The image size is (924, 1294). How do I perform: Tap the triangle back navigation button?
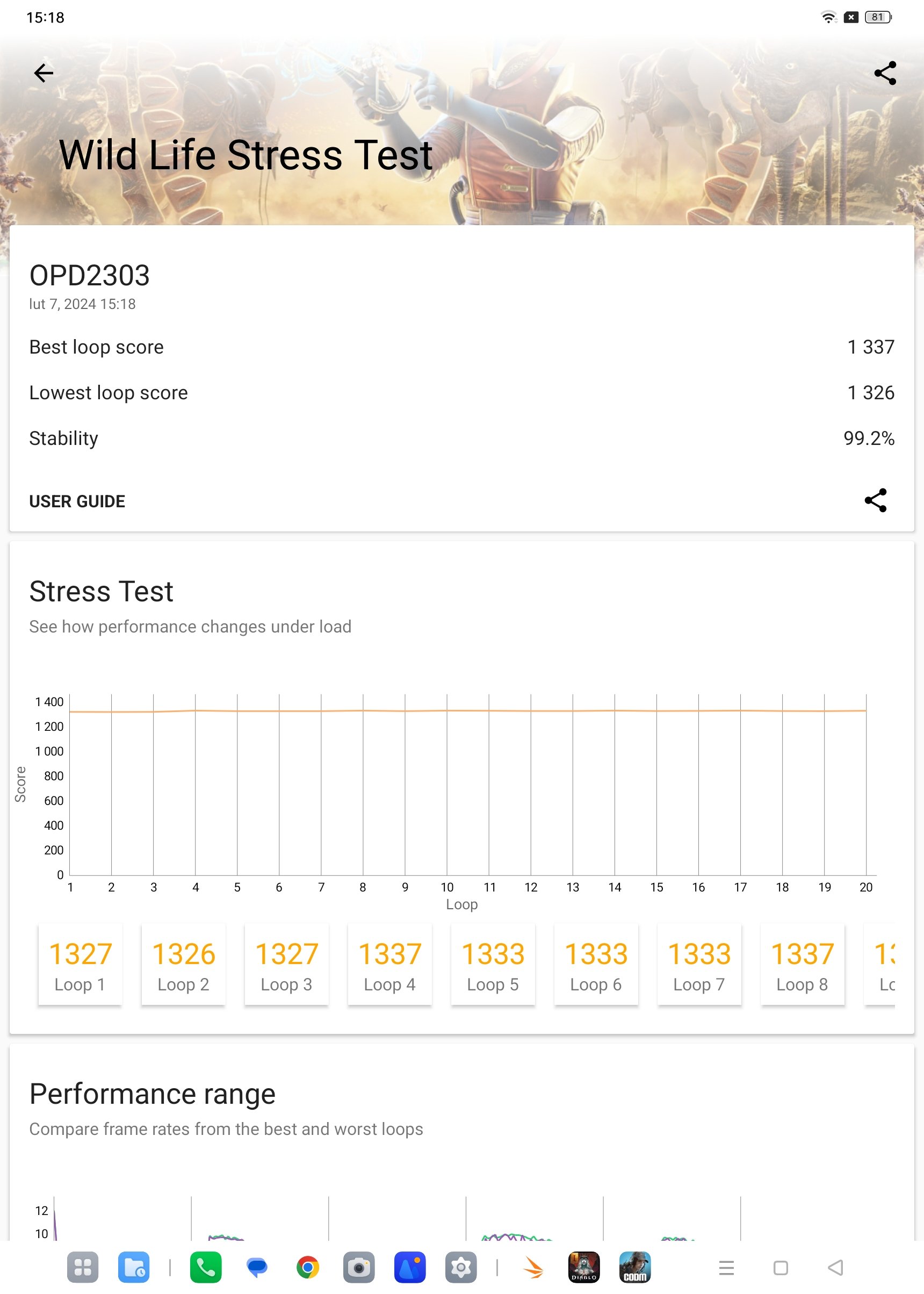pyautogui.click(x=835, y=1267)
